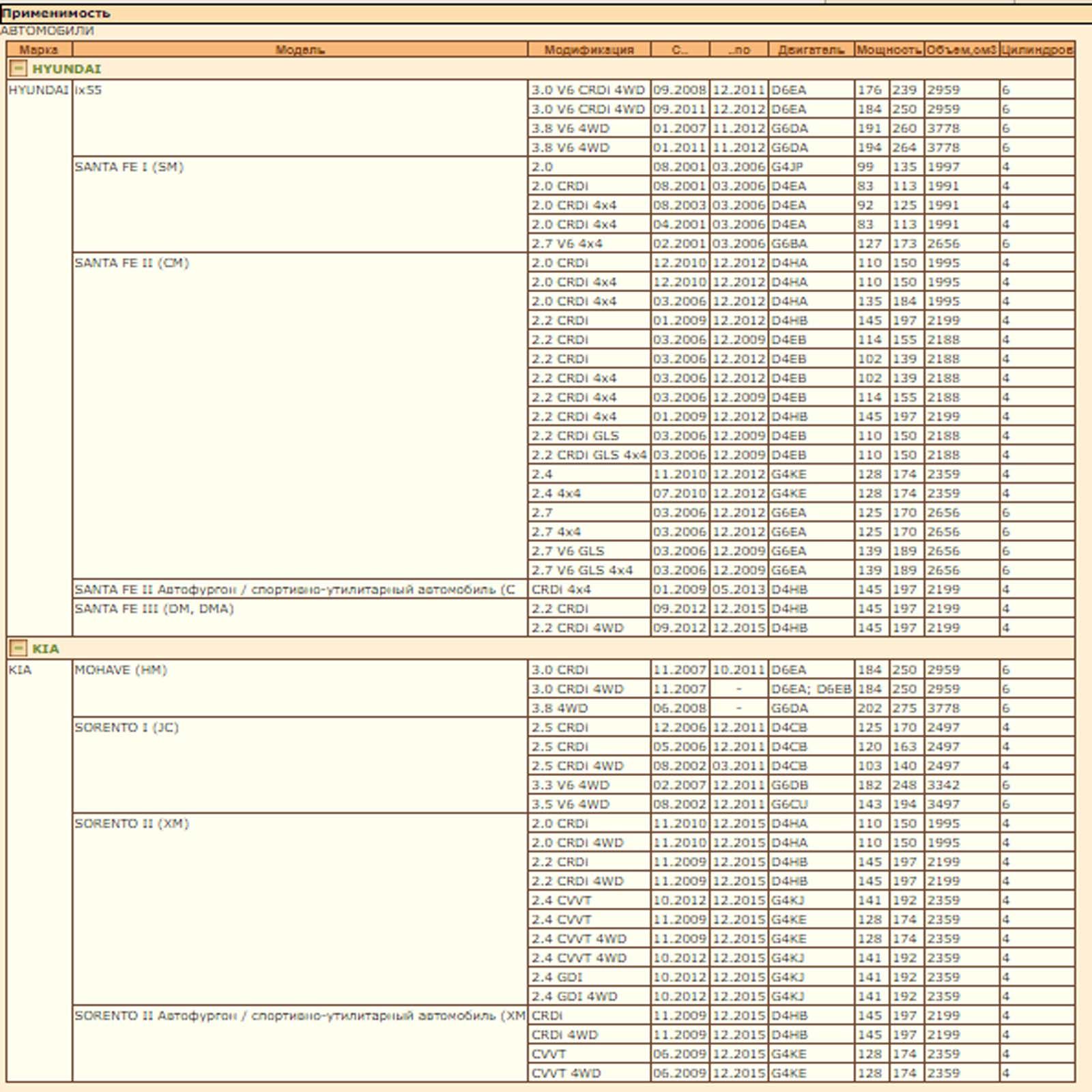
Task: Select the Модификация column header
Action: tap(589, 50)
